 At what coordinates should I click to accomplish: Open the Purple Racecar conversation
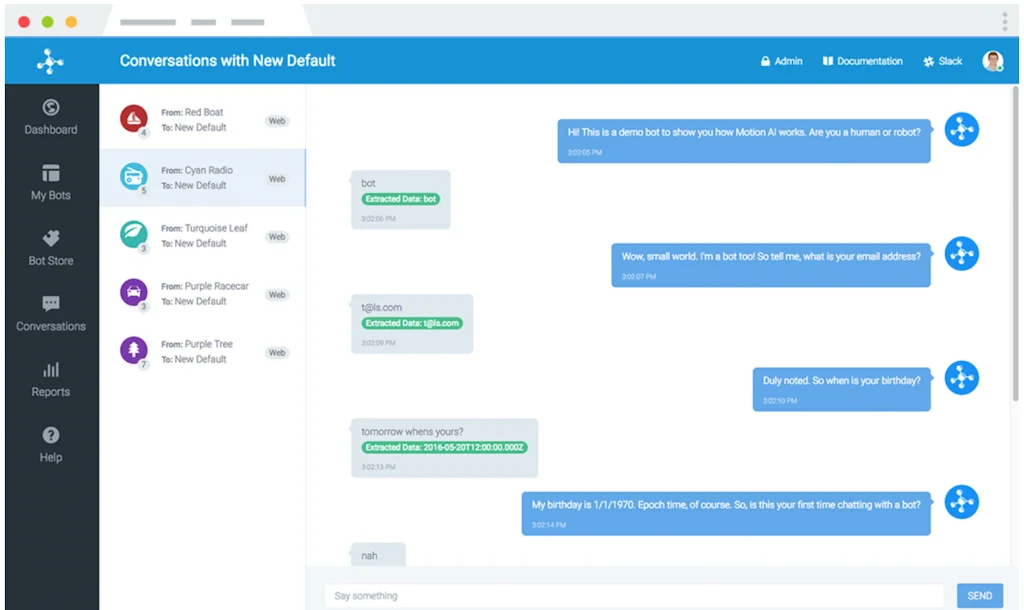tap(205, 293)
